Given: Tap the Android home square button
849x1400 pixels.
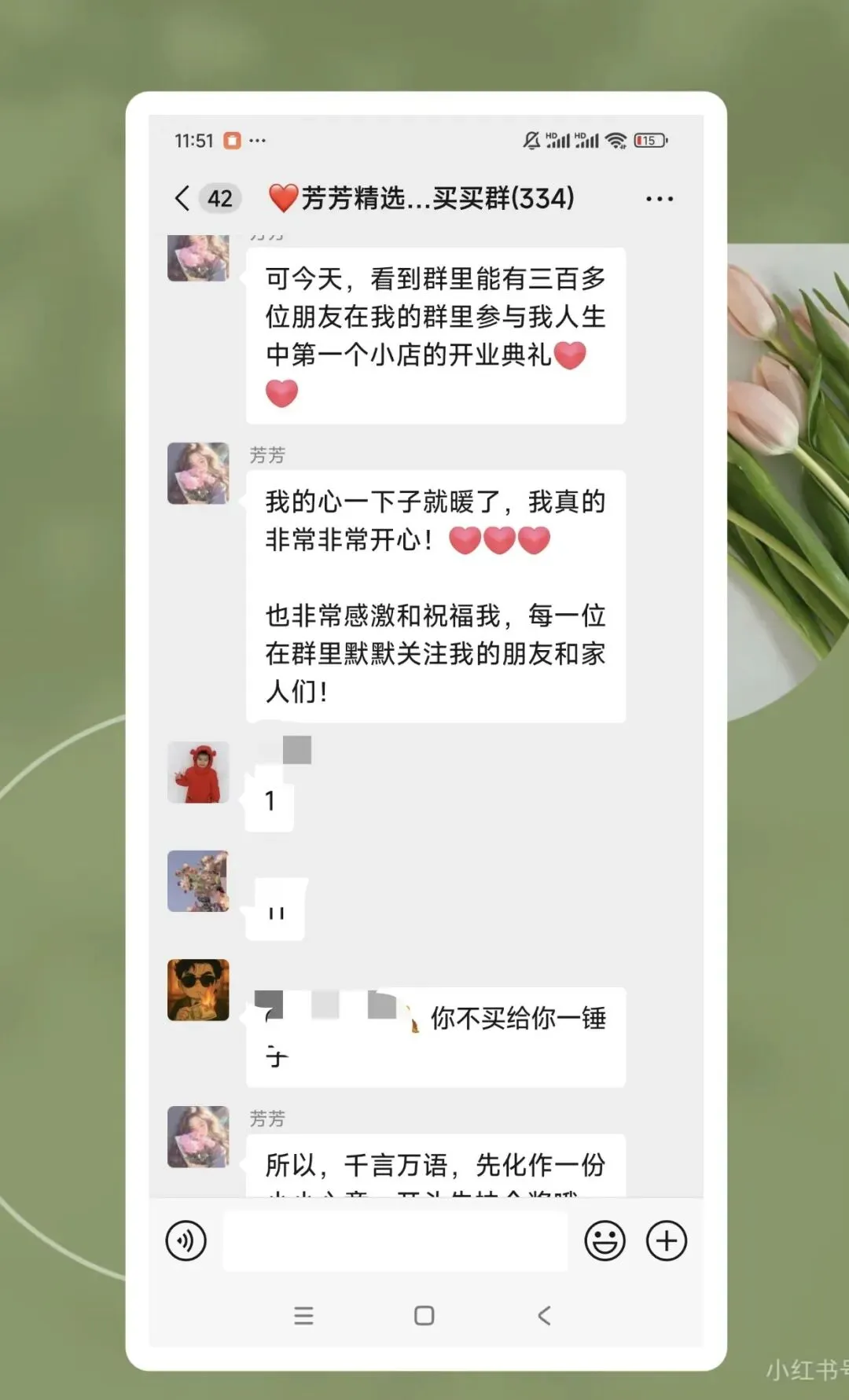Looking at the screenshot, I should click(424, 1316).
